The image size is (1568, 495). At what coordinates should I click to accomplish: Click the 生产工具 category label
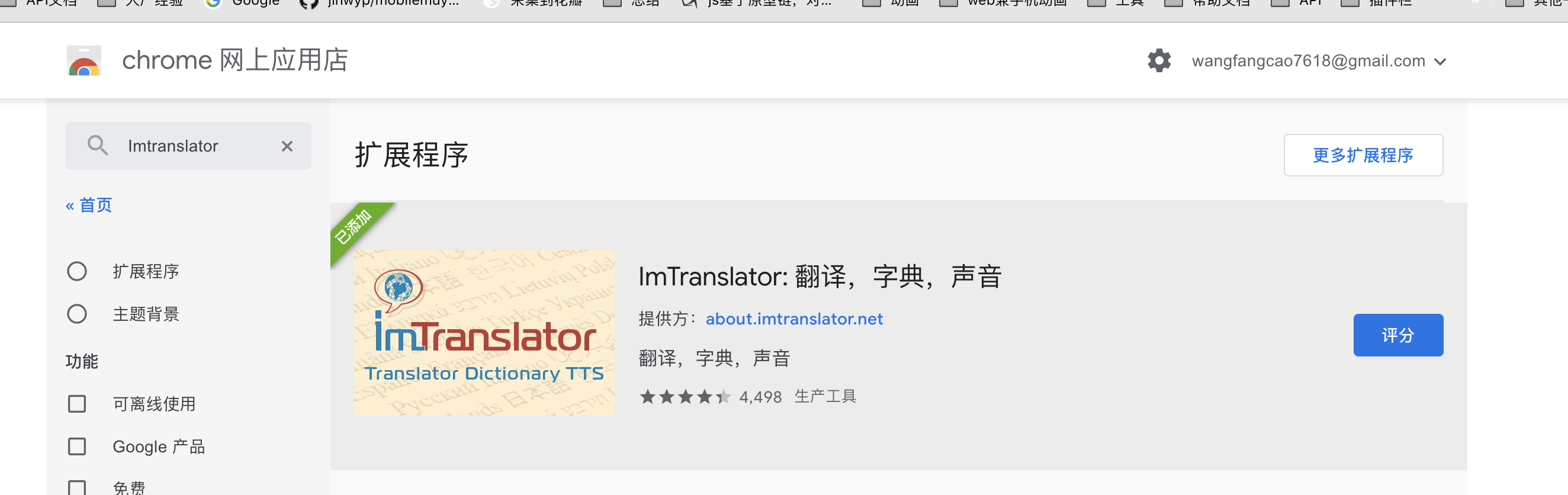pyautogui.click(x=825, y=396)
